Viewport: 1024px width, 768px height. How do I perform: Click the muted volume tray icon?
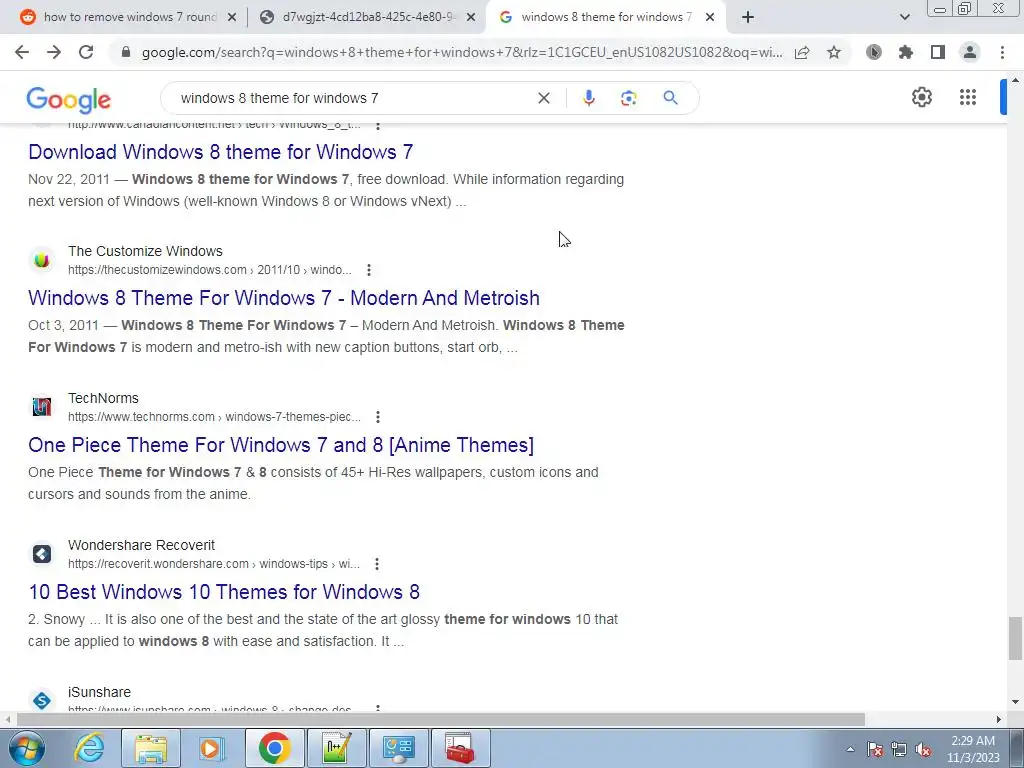click(923, 749)
